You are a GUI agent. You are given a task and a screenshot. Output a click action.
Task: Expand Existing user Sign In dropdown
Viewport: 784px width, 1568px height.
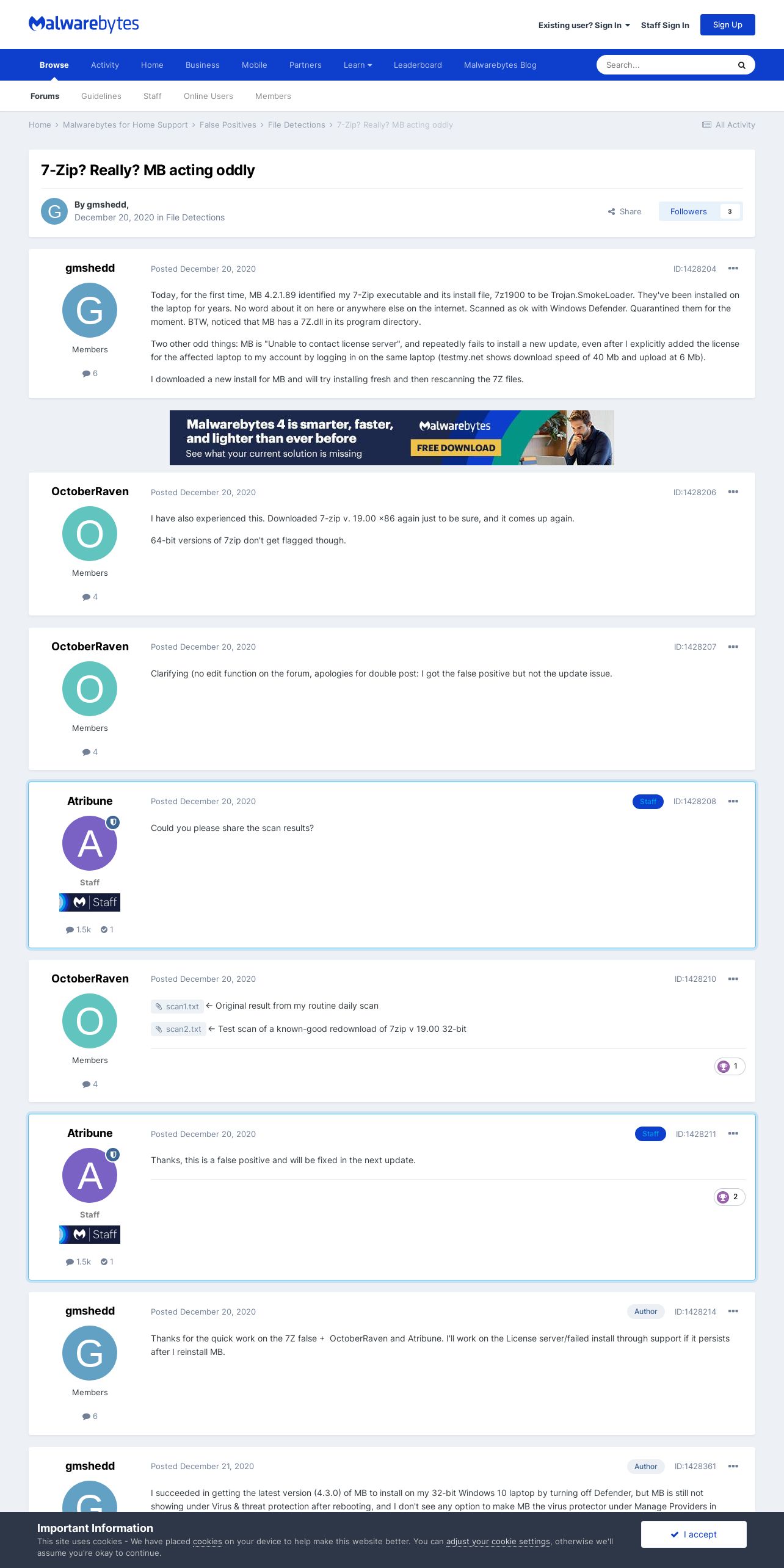point(584,25)
